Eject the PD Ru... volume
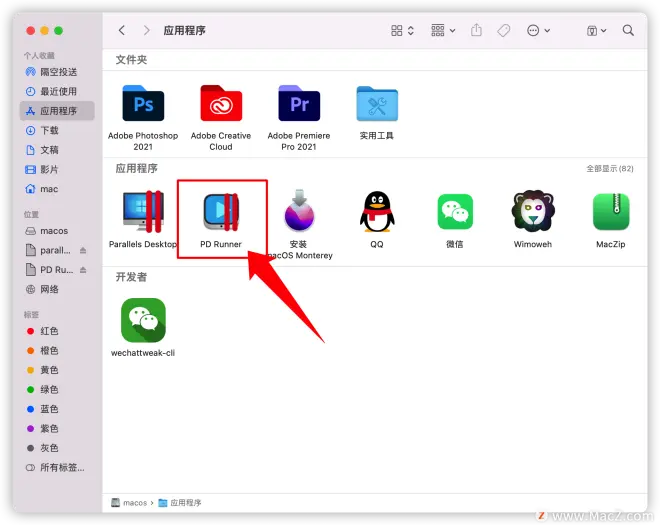660x525 pixels. (x=83, y=270)
